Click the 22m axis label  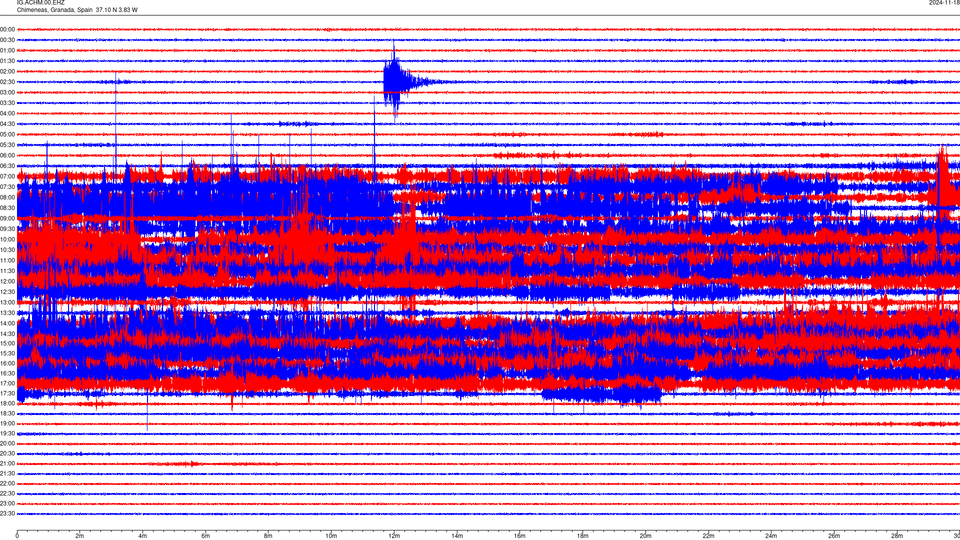708,536
